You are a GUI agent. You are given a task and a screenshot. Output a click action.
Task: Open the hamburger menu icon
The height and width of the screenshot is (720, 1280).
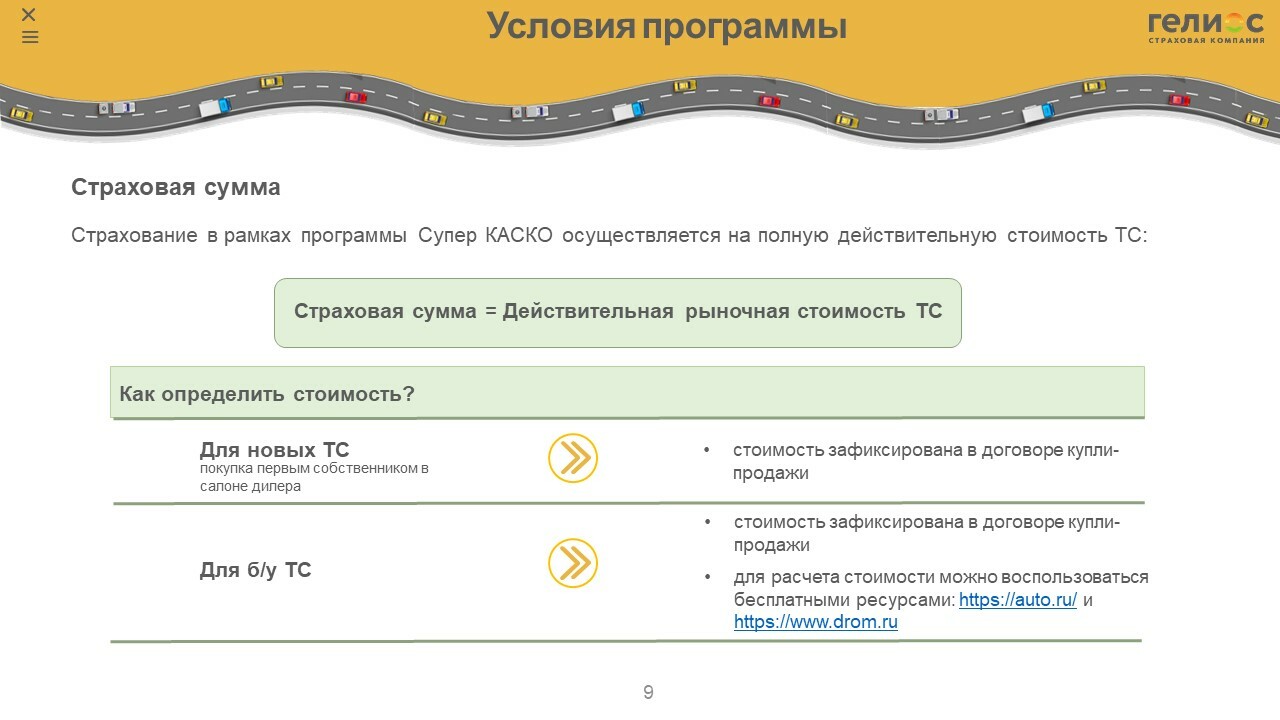[x=30, y=37]
